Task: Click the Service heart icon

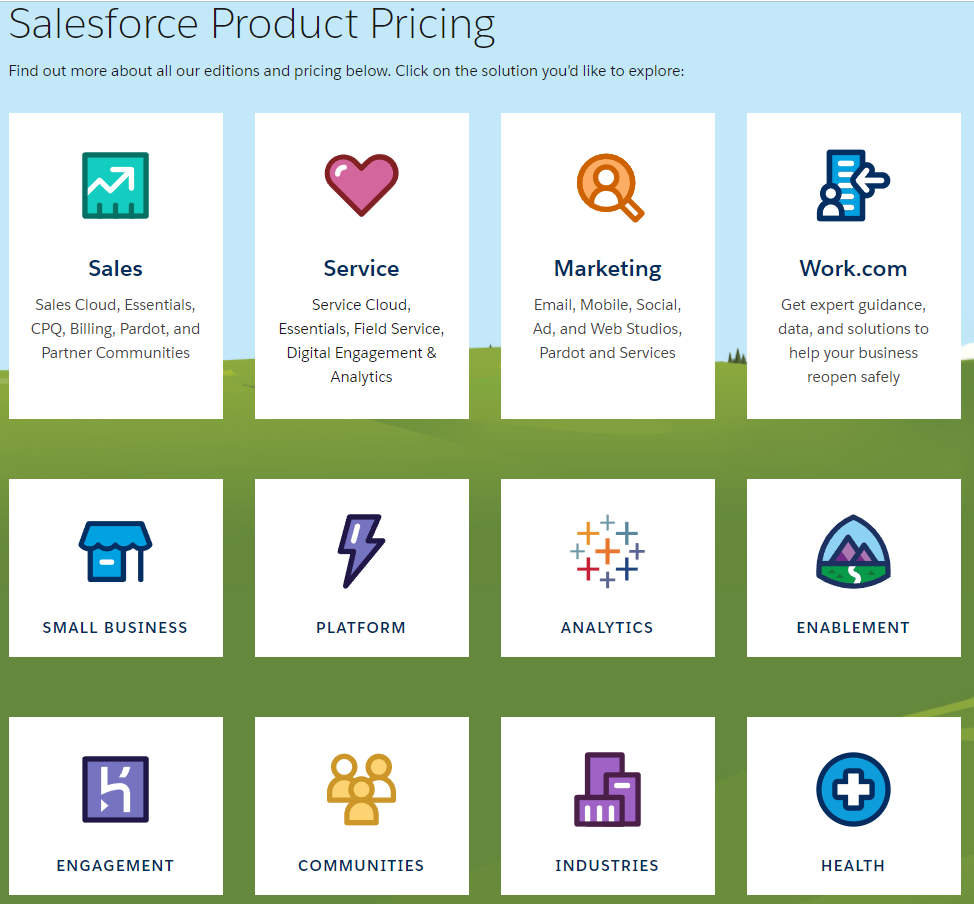Action: coord(361,185)
